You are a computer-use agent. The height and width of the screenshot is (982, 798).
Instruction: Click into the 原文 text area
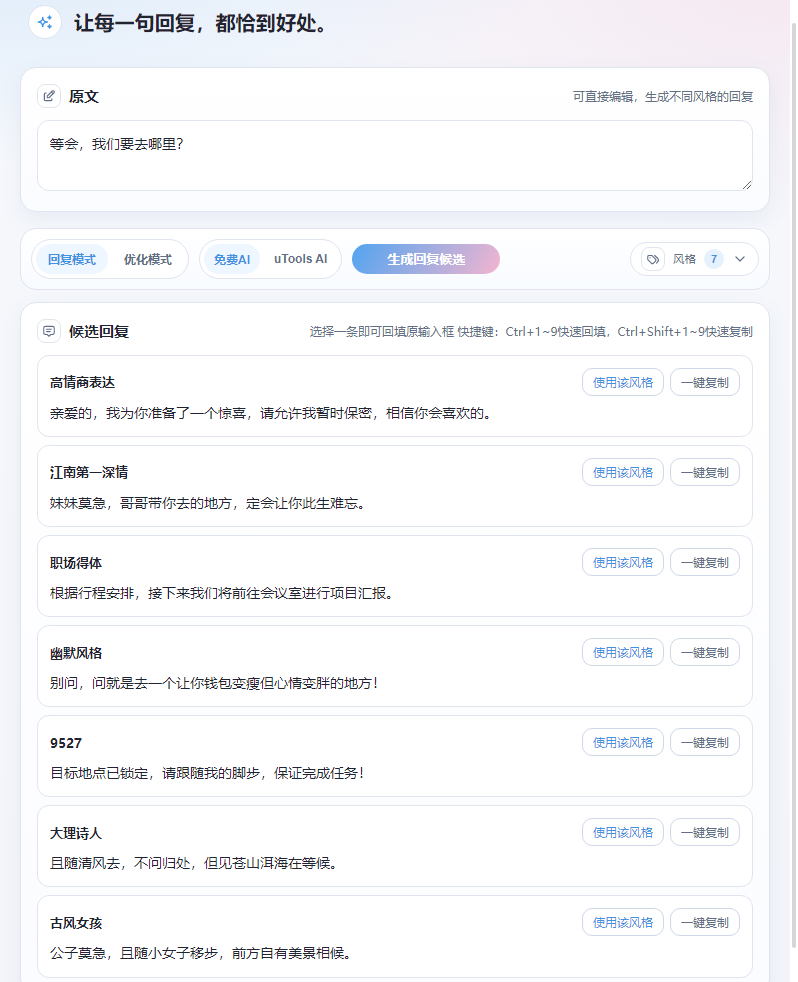click(394, 155)
